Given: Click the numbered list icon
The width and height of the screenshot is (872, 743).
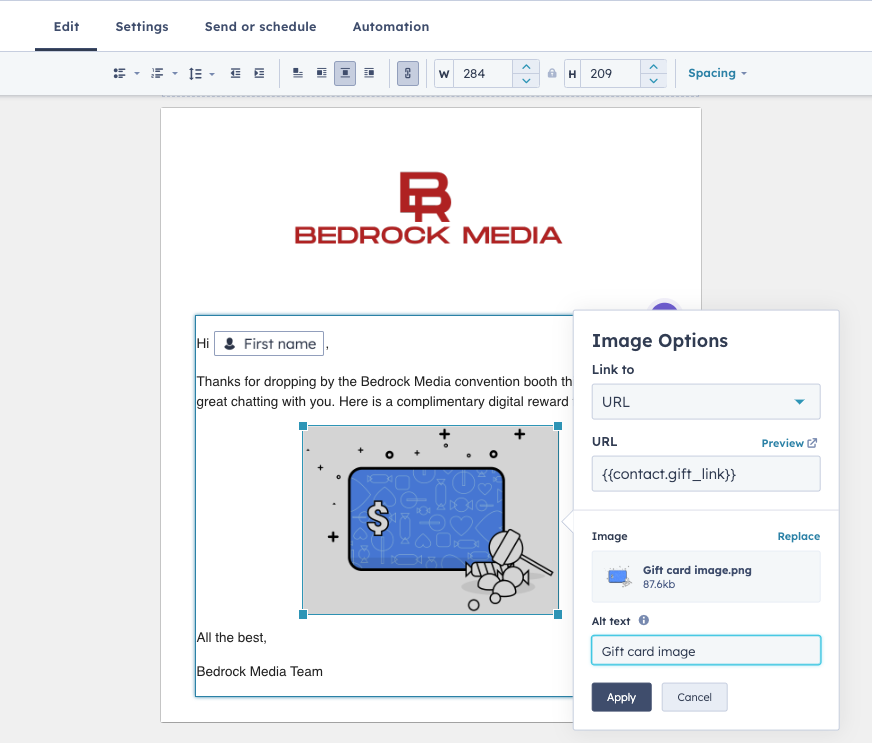Looking at the screenshot, I should point(157,73).
